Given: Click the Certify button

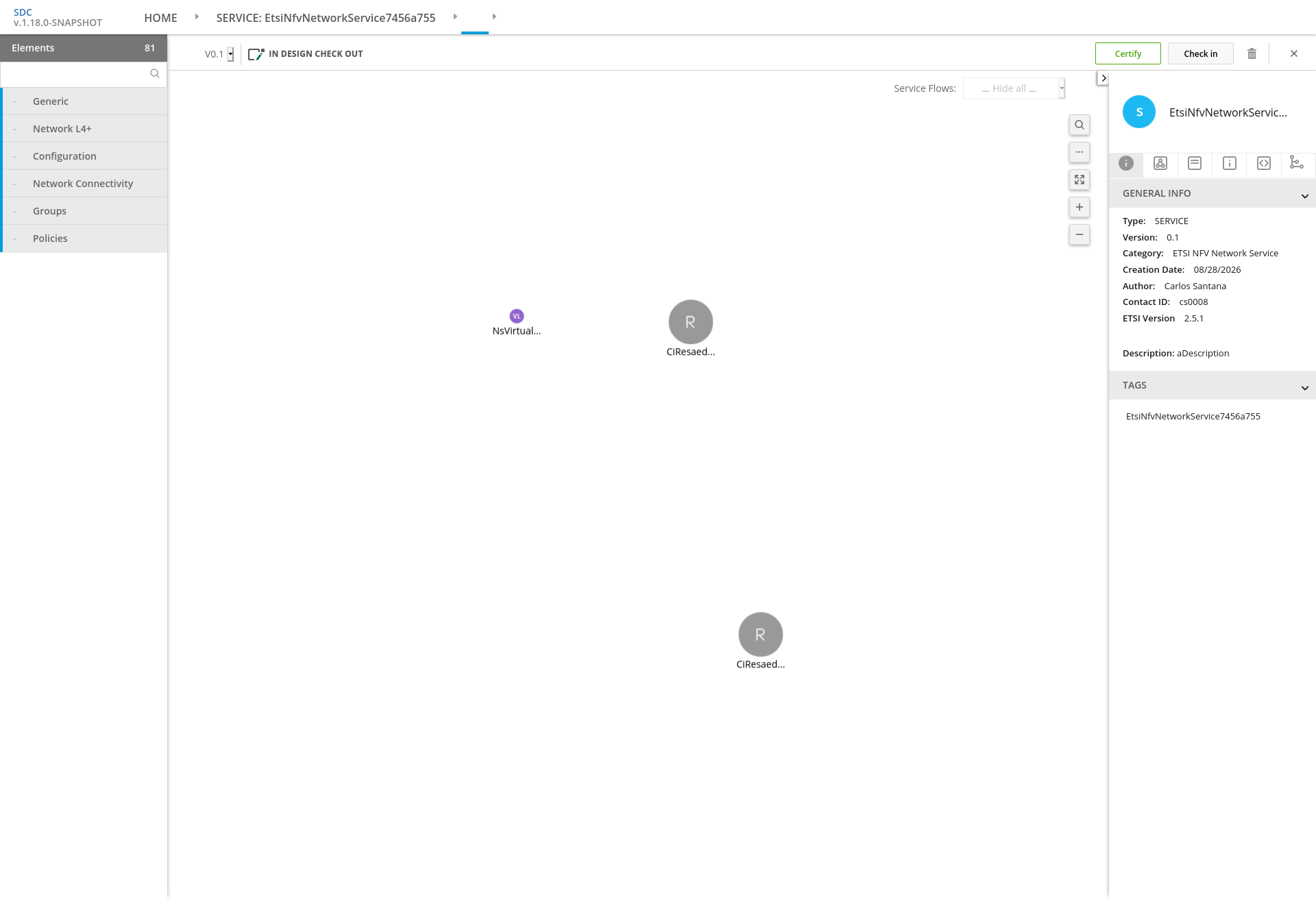Looking at the screenshot, I should tap(1128, 53).
